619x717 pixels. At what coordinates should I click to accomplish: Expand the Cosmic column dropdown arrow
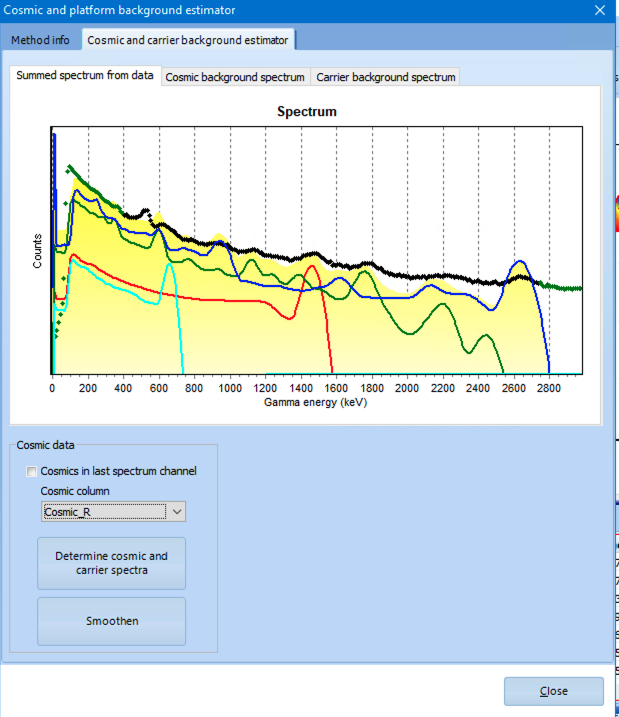click(177, 511)
